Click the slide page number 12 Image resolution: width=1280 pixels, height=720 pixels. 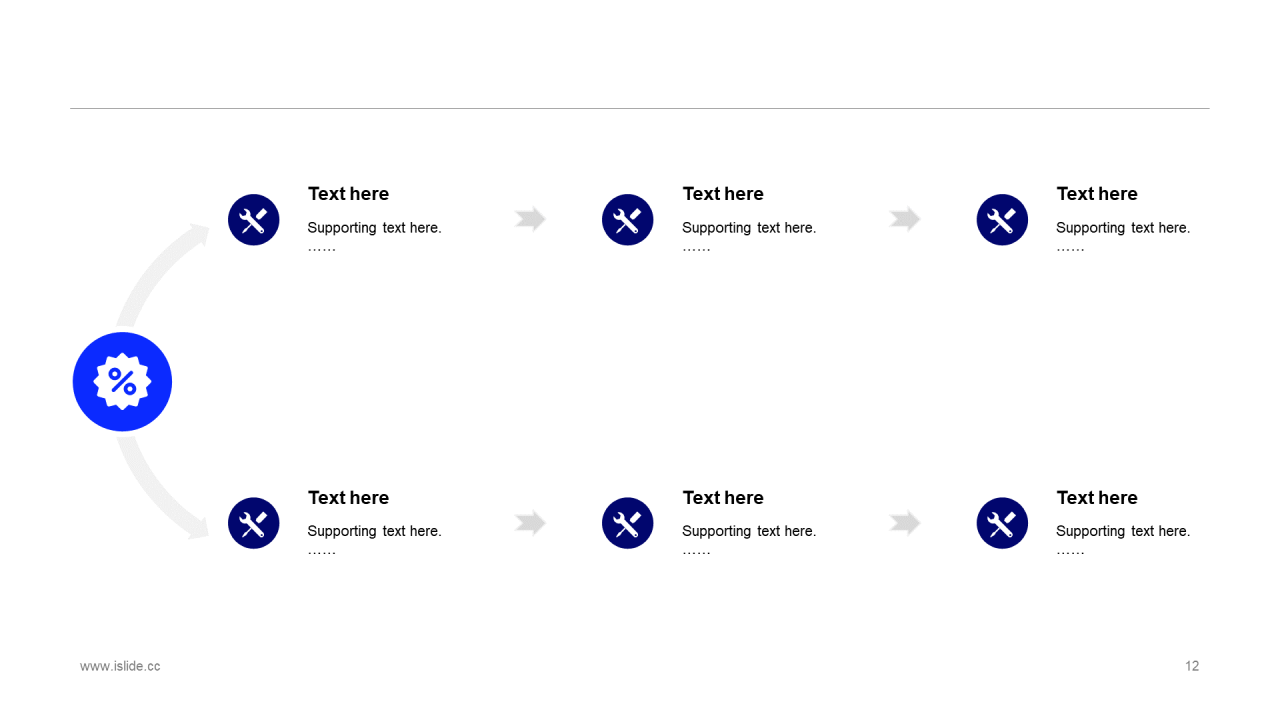[1192, 666]
